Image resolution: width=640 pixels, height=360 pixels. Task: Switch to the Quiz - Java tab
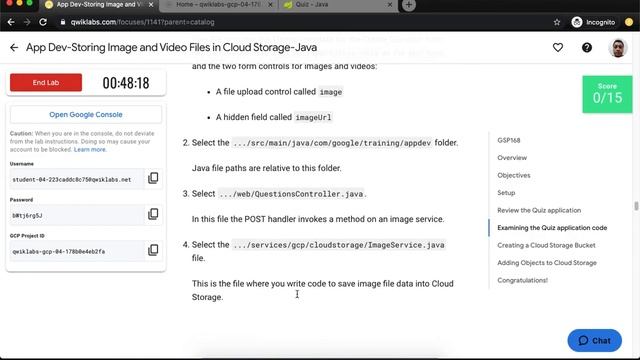click(x=337, y=4)
